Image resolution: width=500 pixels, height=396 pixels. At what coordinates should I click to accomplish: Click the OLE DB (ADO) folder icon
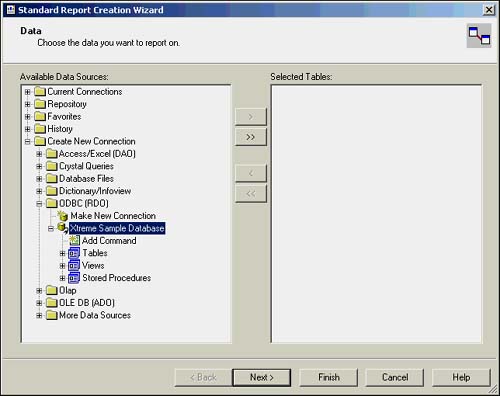(x=52, y=303)
